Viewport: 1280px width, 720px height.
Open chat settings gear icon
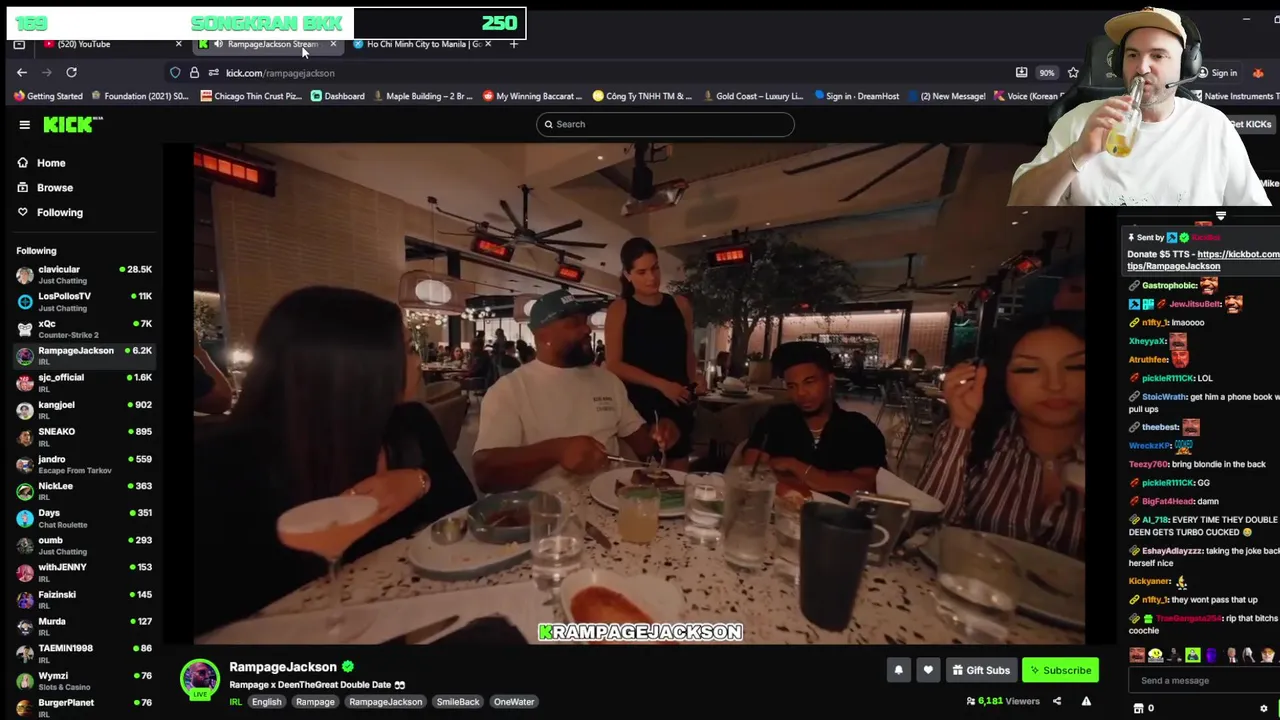tap(1263, 708)
